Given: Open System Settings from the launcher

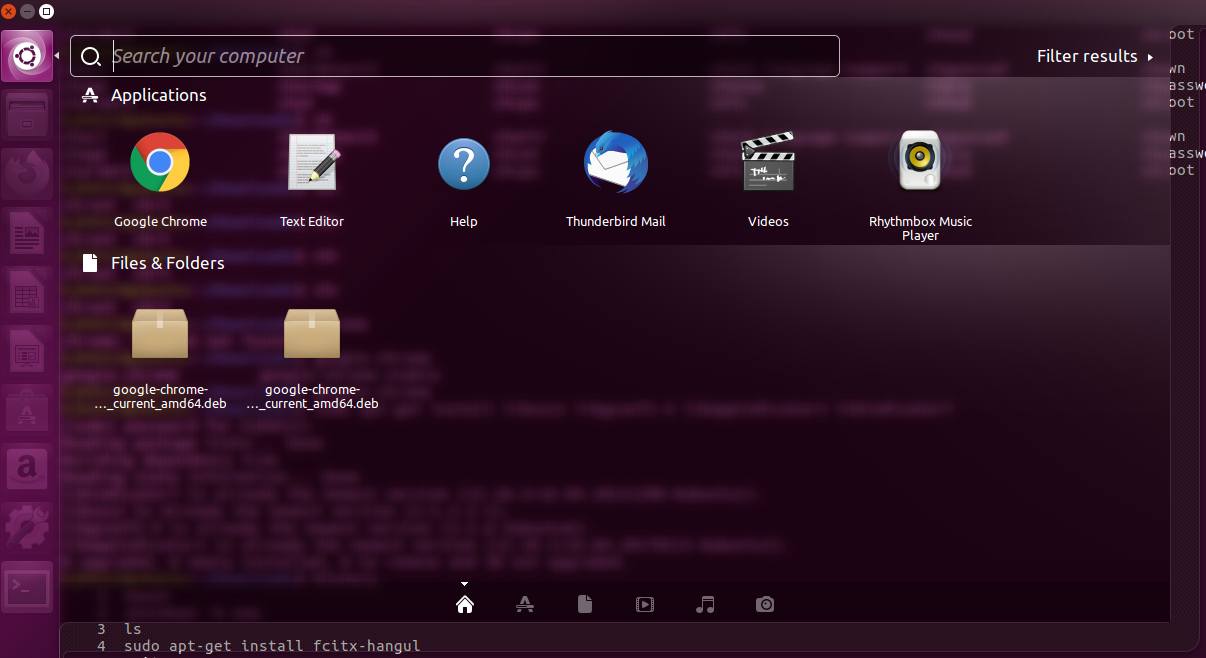Looking at the screenshot, I should (27, 529).
